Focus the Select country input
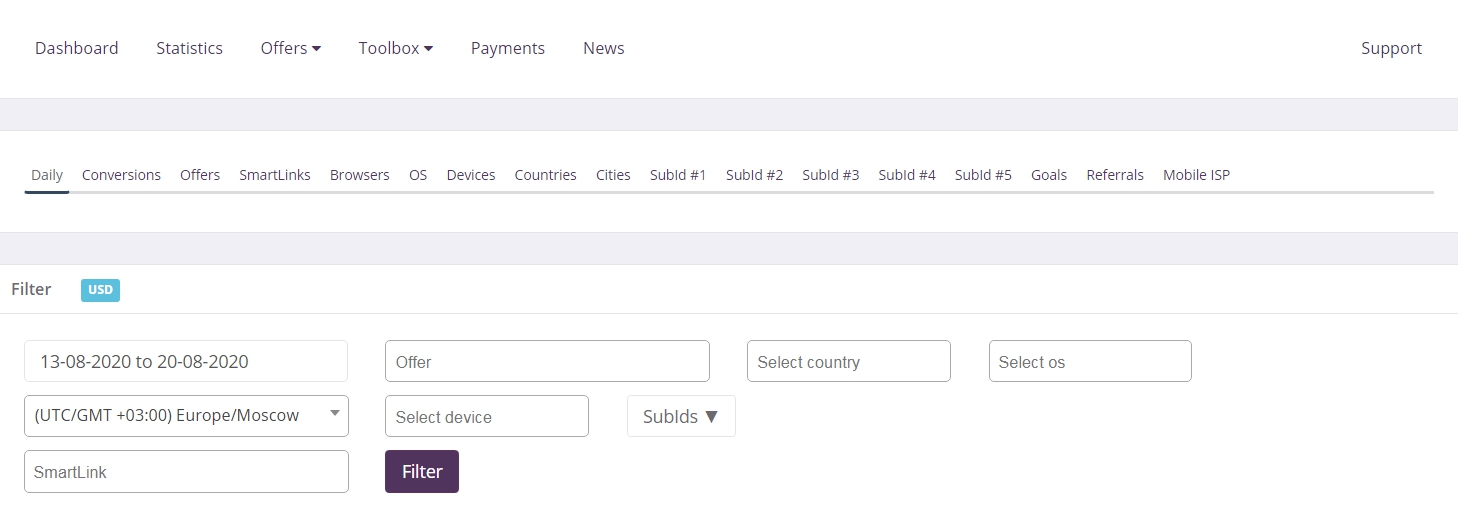 click(x=848, y=361)
